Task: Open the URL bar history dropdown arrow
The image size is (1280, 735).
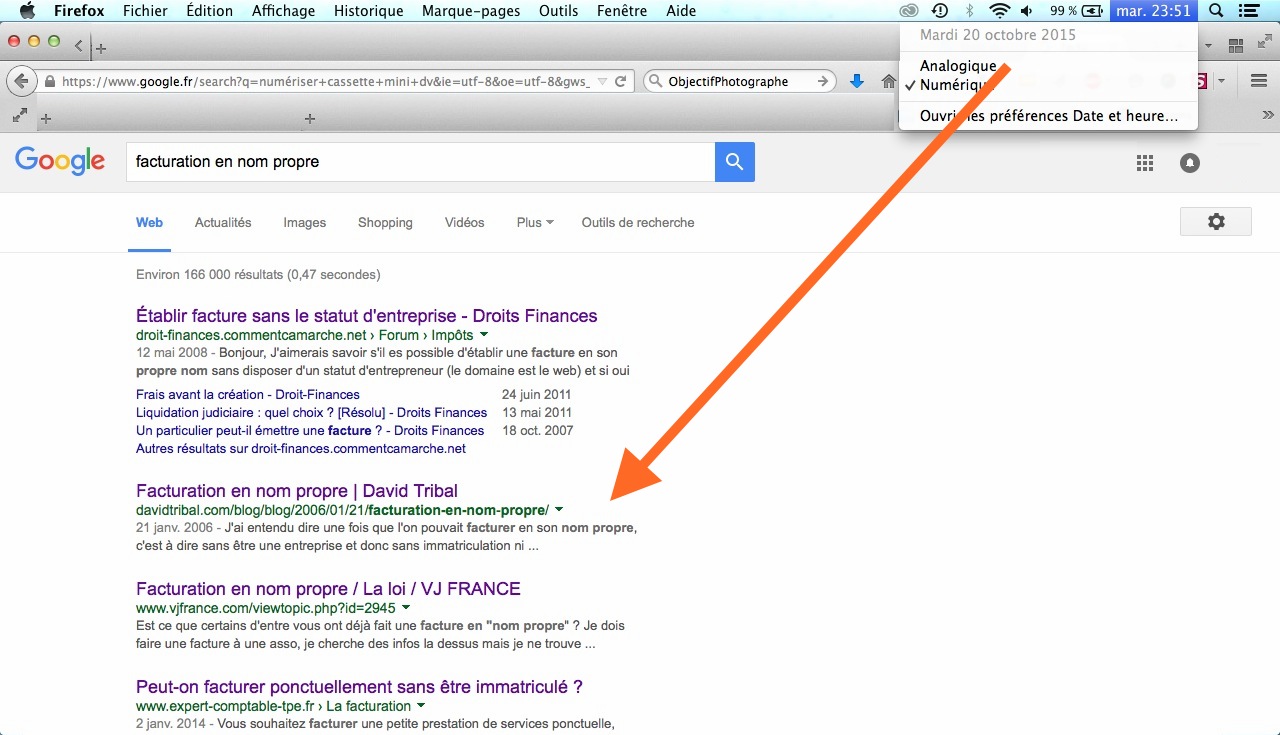Action: [x=601, y=82]
